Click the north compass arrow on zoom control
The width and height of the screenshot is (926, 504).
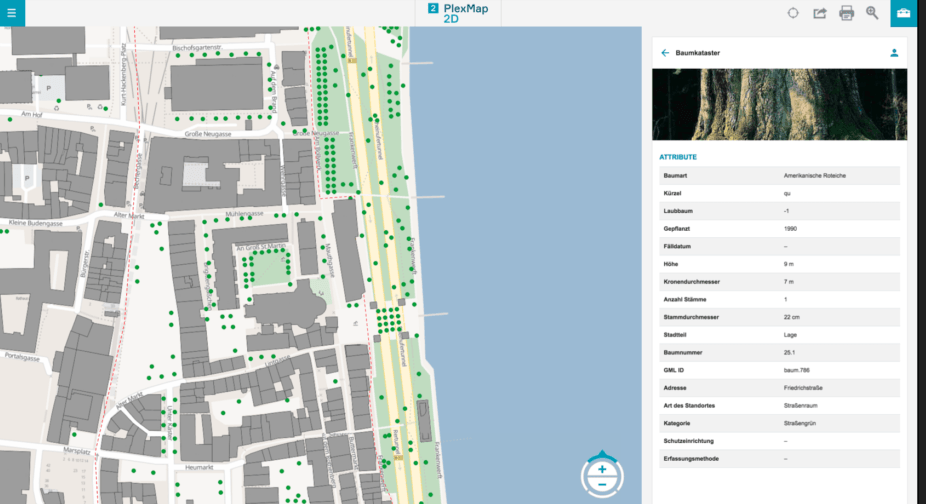click(602, 454)
